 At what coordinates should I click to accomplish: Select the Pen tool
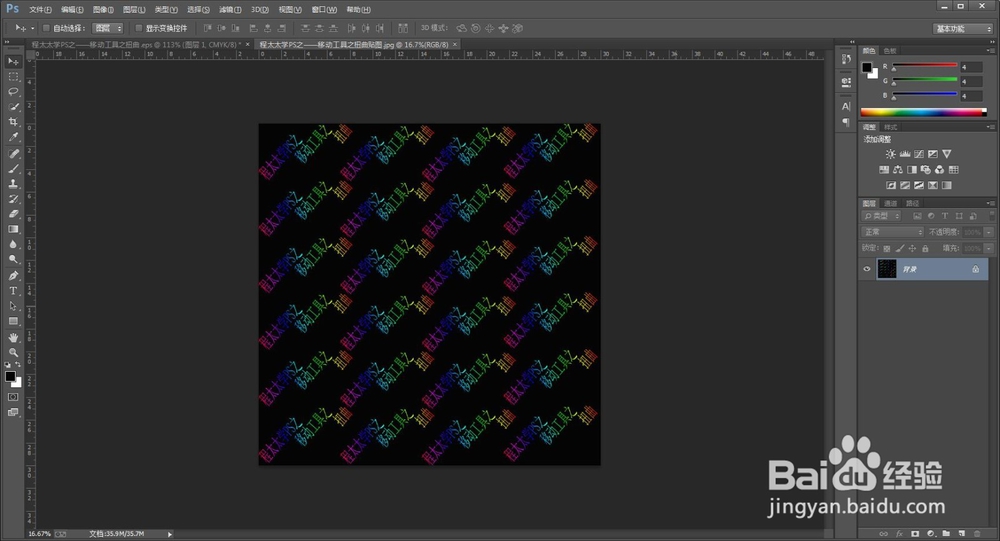pos(13,276)
